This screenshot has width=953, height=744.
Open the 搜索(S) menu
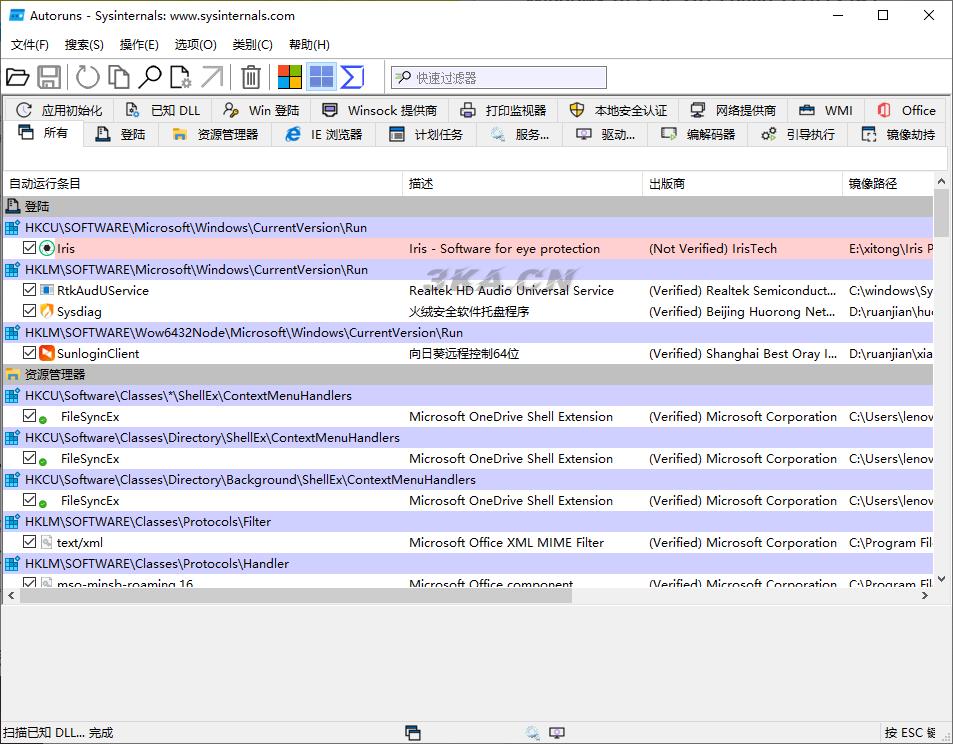pos(84,44)
